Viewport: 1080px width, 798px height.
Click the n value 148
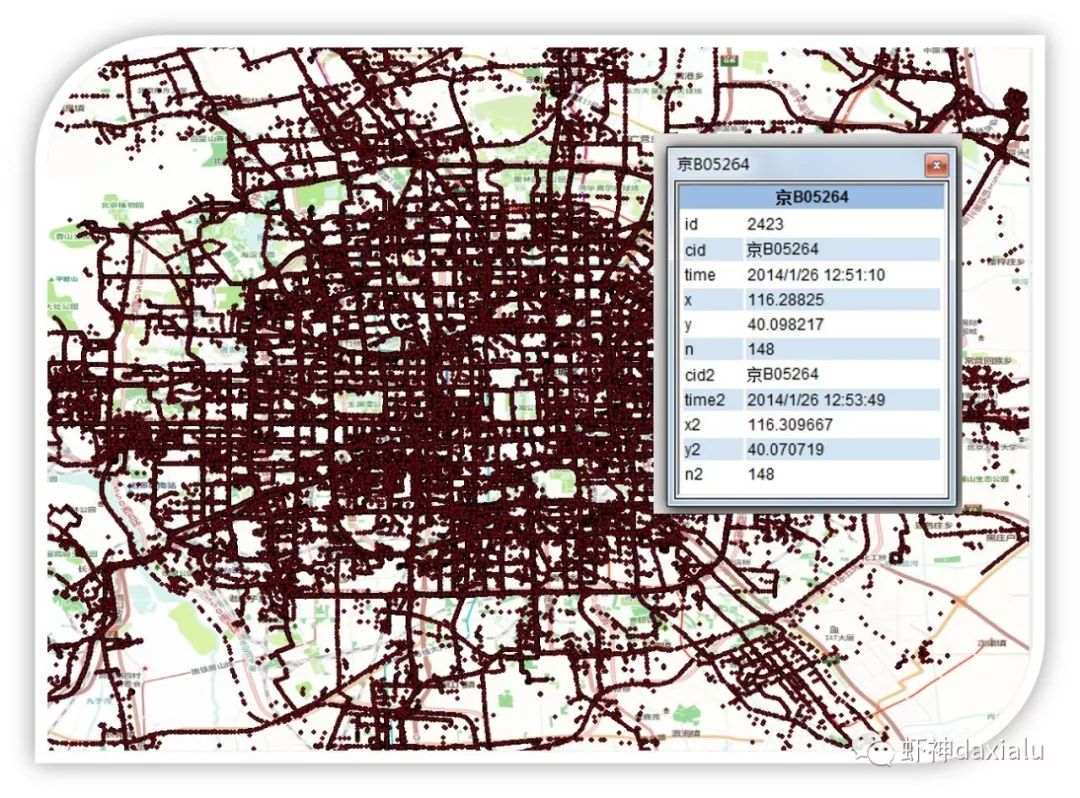point(760,349)
